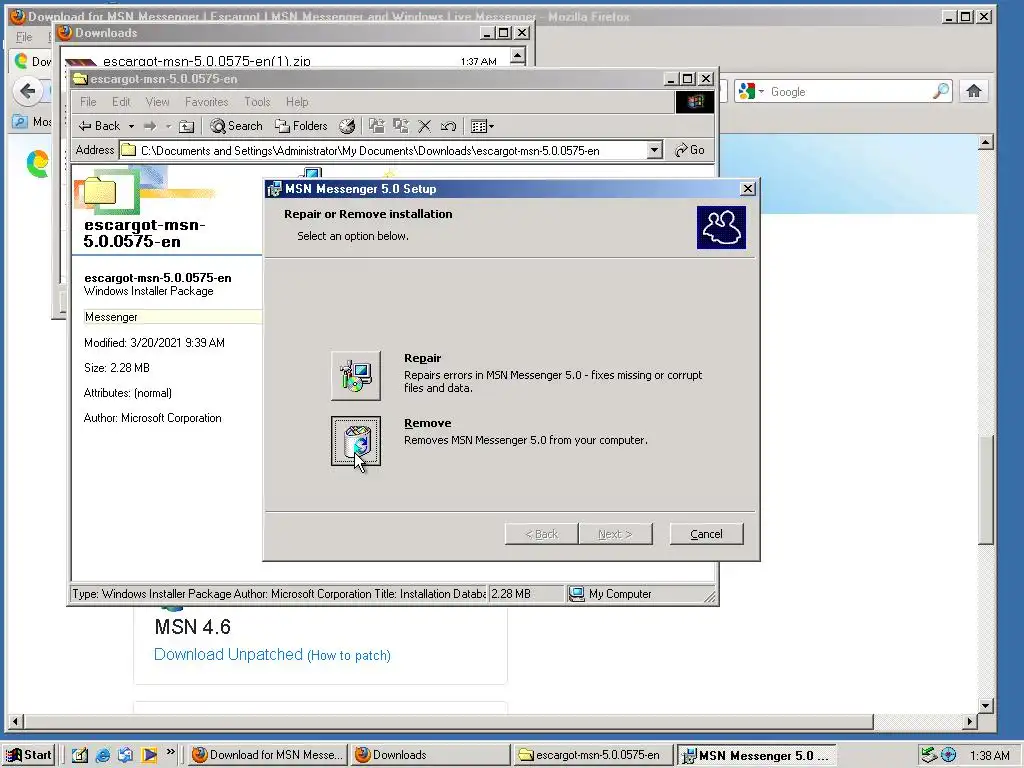Launch Internet Explorer from quick launch
Screen dimensions: 1024x768
[103, 755]
